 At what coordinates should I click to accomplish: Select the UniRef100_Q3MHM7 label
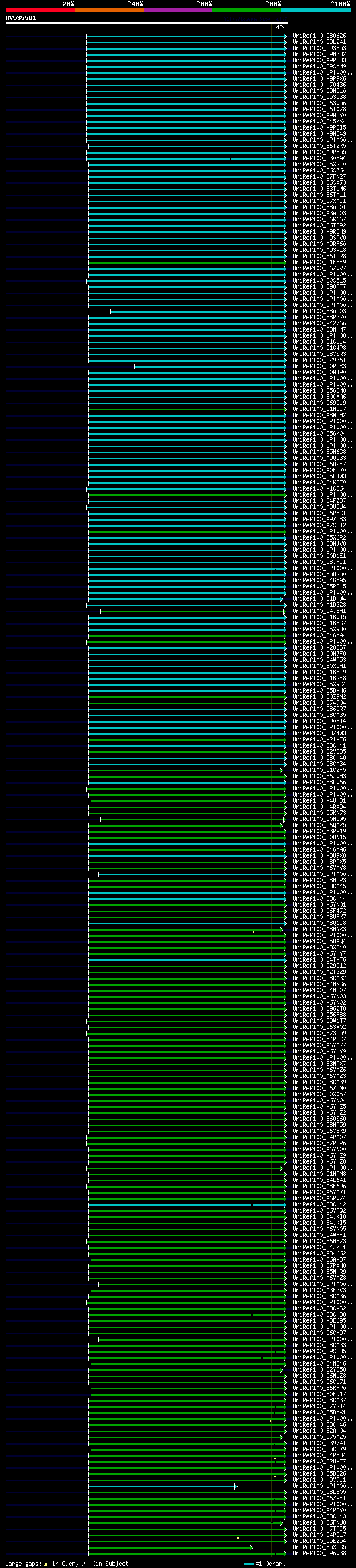click(319, 329)
